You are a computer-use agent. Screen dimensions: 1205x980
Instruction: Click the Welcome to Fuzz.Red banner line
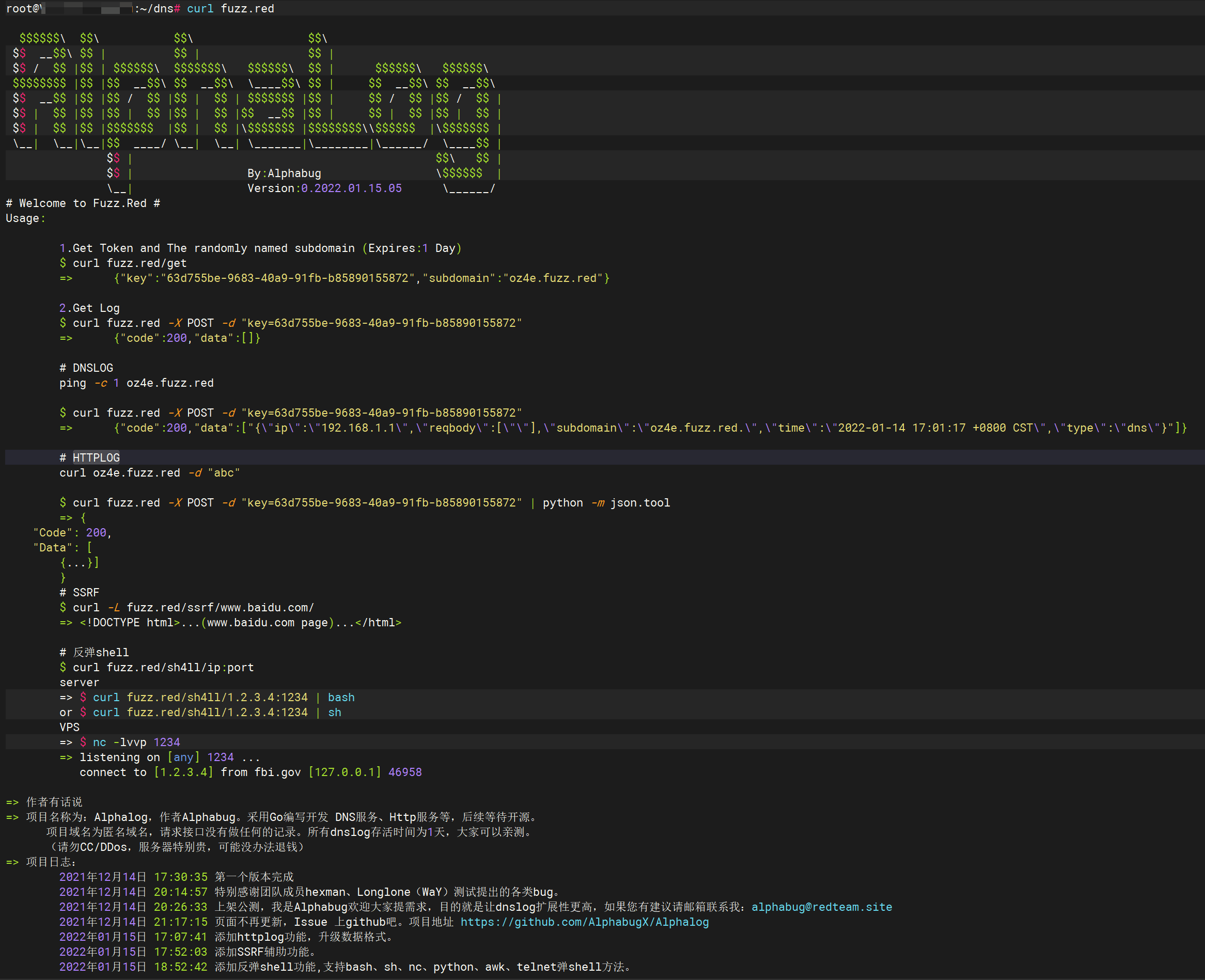tap(83, 203)
